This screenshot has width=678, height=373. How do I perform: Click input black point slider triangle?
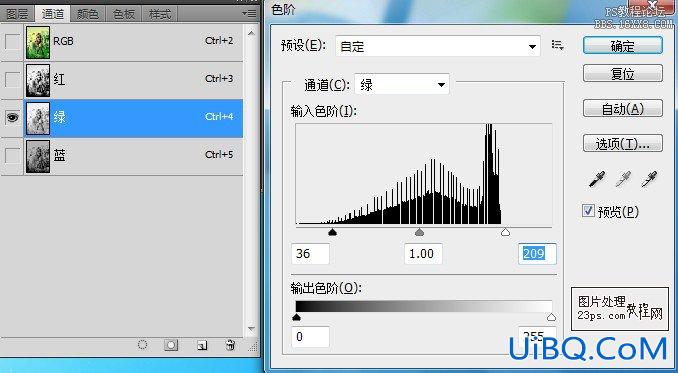[332, 233]
